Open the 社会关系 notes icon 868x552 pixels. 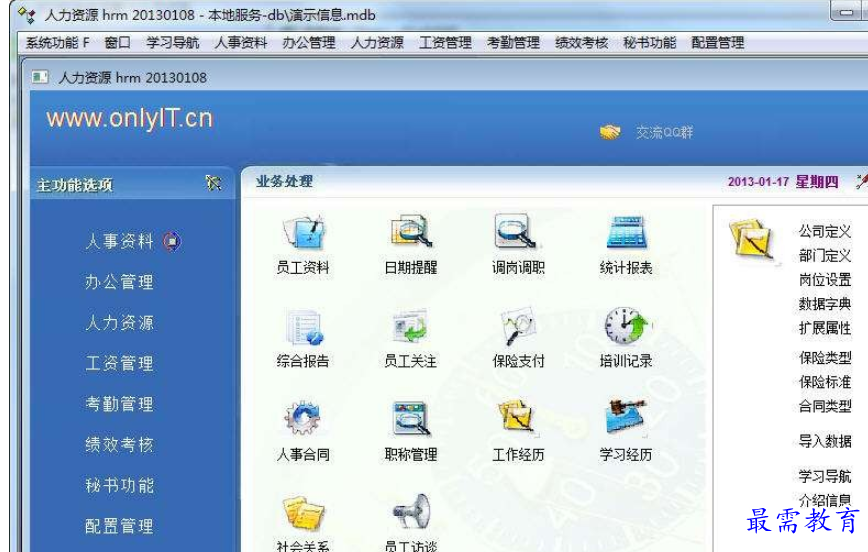303,513
